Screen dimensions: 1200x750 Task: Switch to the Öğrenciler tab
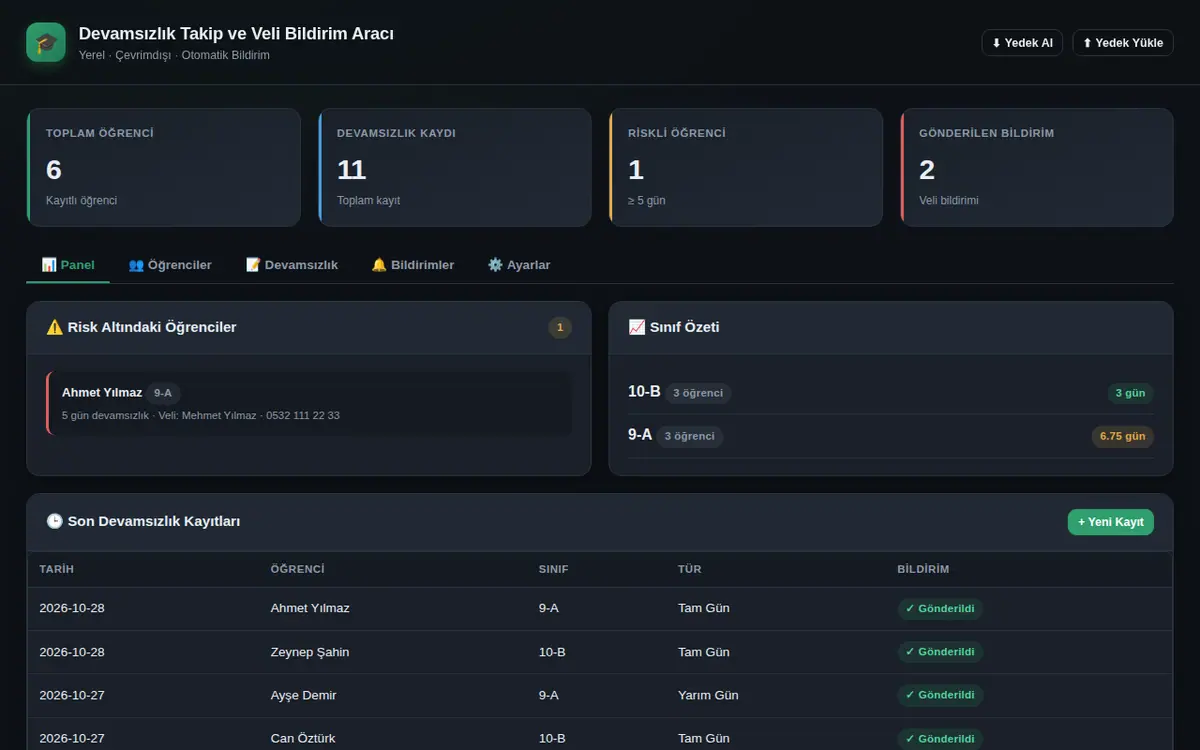[x=170, y=265]
